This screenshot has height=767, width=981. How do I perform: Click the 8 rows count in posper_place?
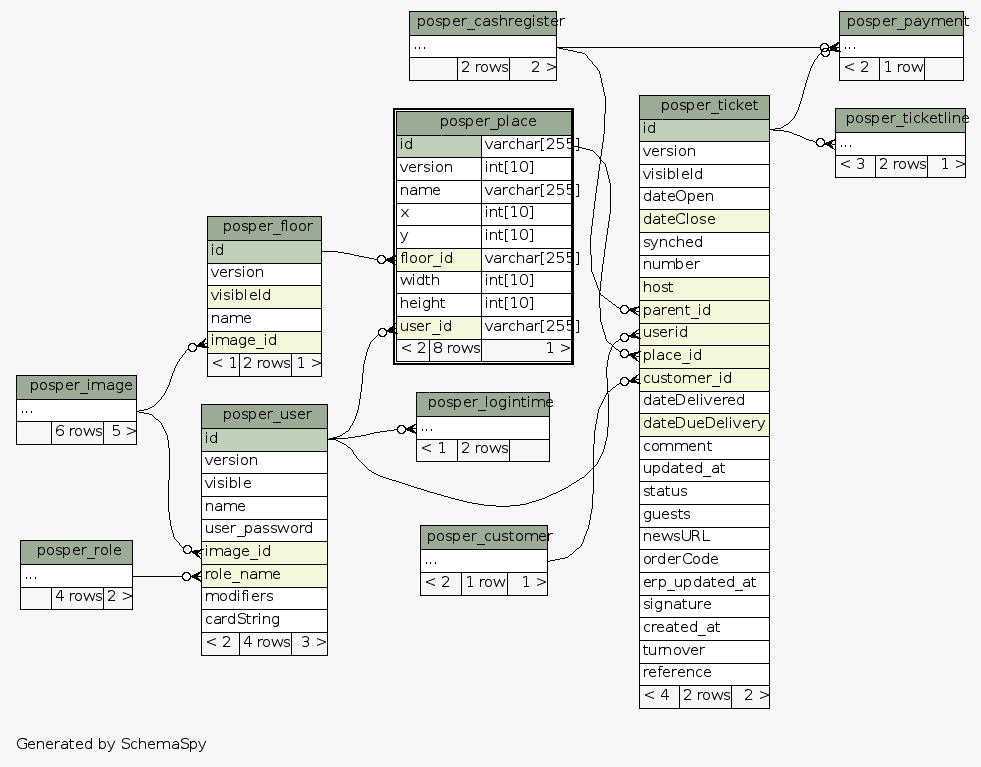click(x=456, y=349)
